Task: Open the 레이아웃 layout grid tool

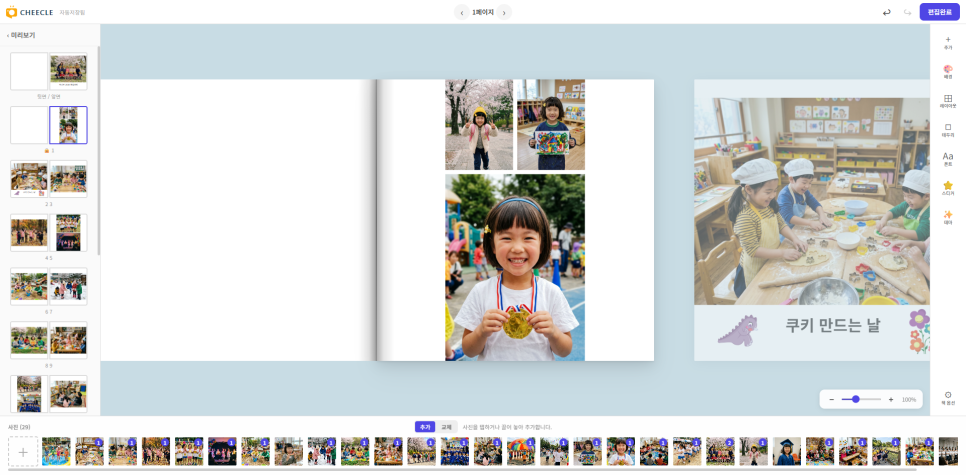Action: click(x=948, y=101)
